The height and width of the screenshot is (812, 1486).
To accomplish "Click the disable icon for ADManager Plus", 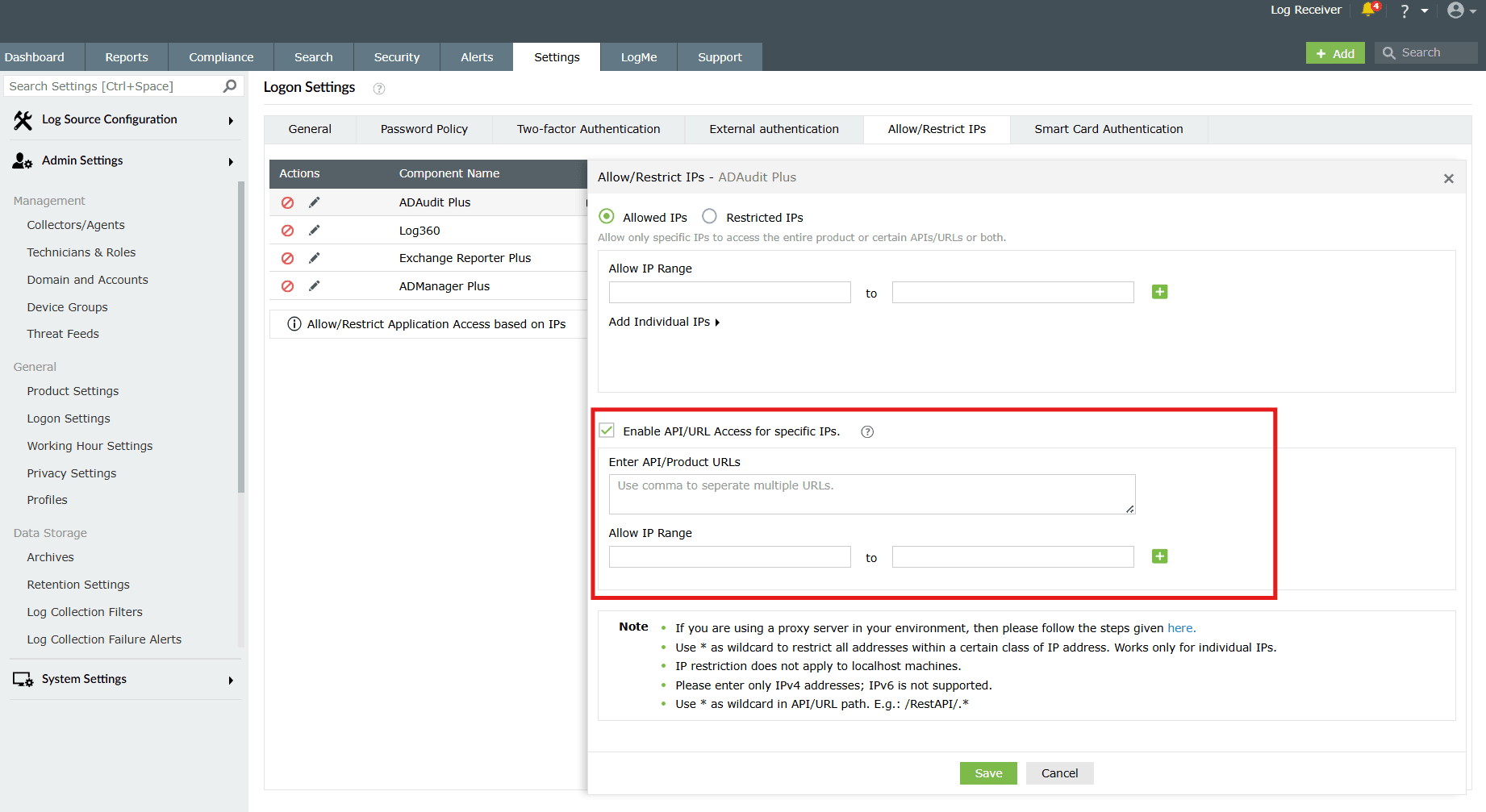I will (287, 286).
